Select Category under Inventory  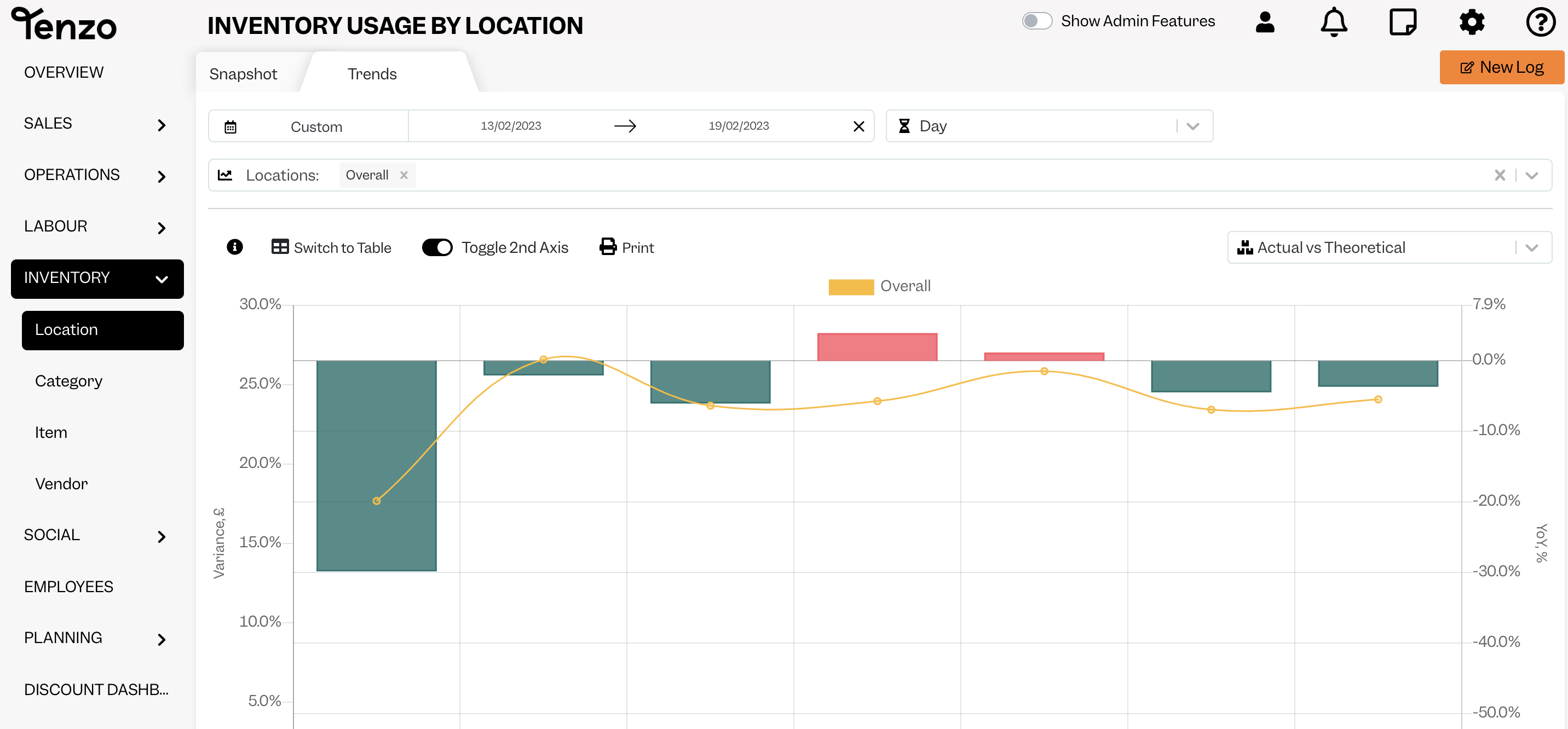pyautogui.click(x=68, y=381)
